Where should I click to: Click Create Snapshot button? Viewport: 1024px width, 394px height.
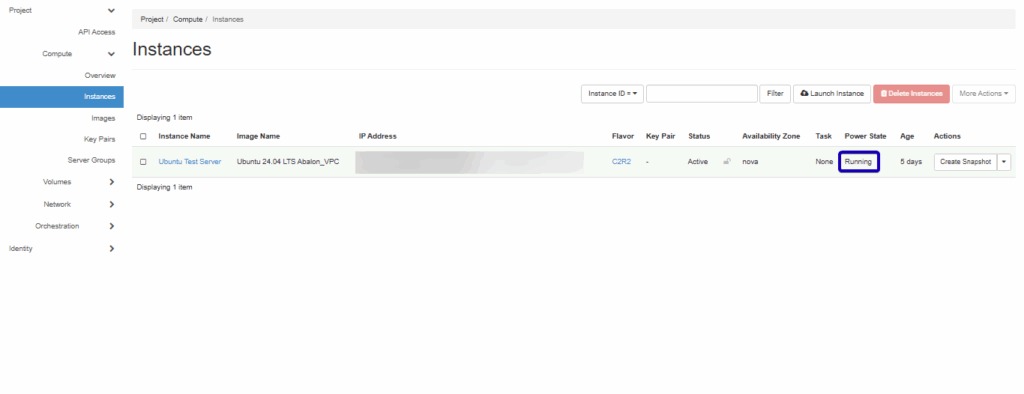[965, 161]
